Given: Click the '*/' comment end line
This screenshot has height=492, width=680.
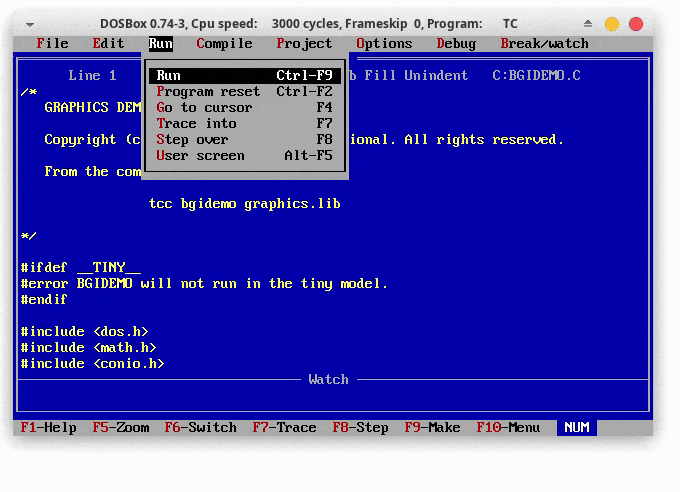Looking at the screenshot, I should [x=29, y=236].
